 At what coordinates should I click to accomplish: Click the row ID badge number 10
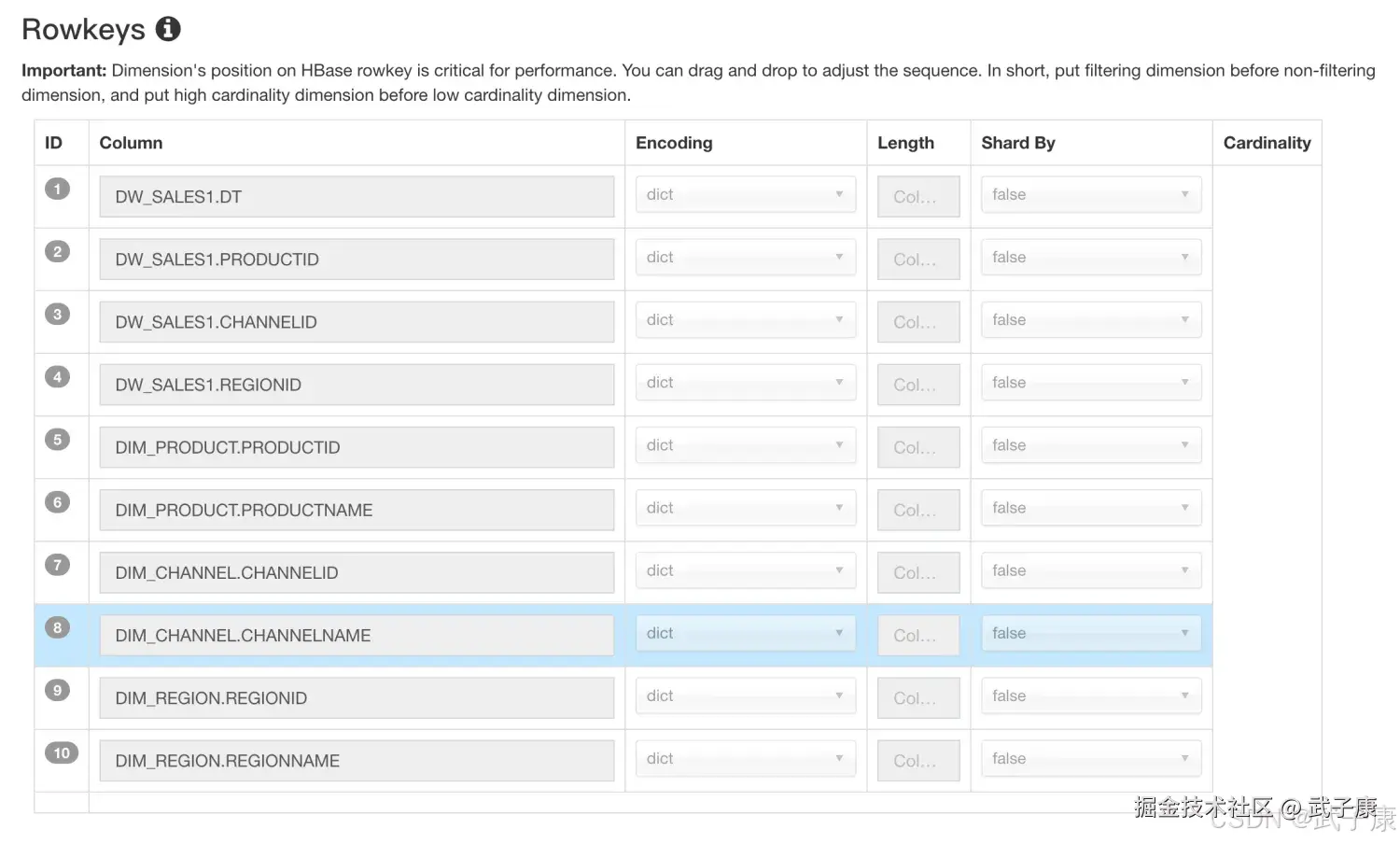point(62,752)
